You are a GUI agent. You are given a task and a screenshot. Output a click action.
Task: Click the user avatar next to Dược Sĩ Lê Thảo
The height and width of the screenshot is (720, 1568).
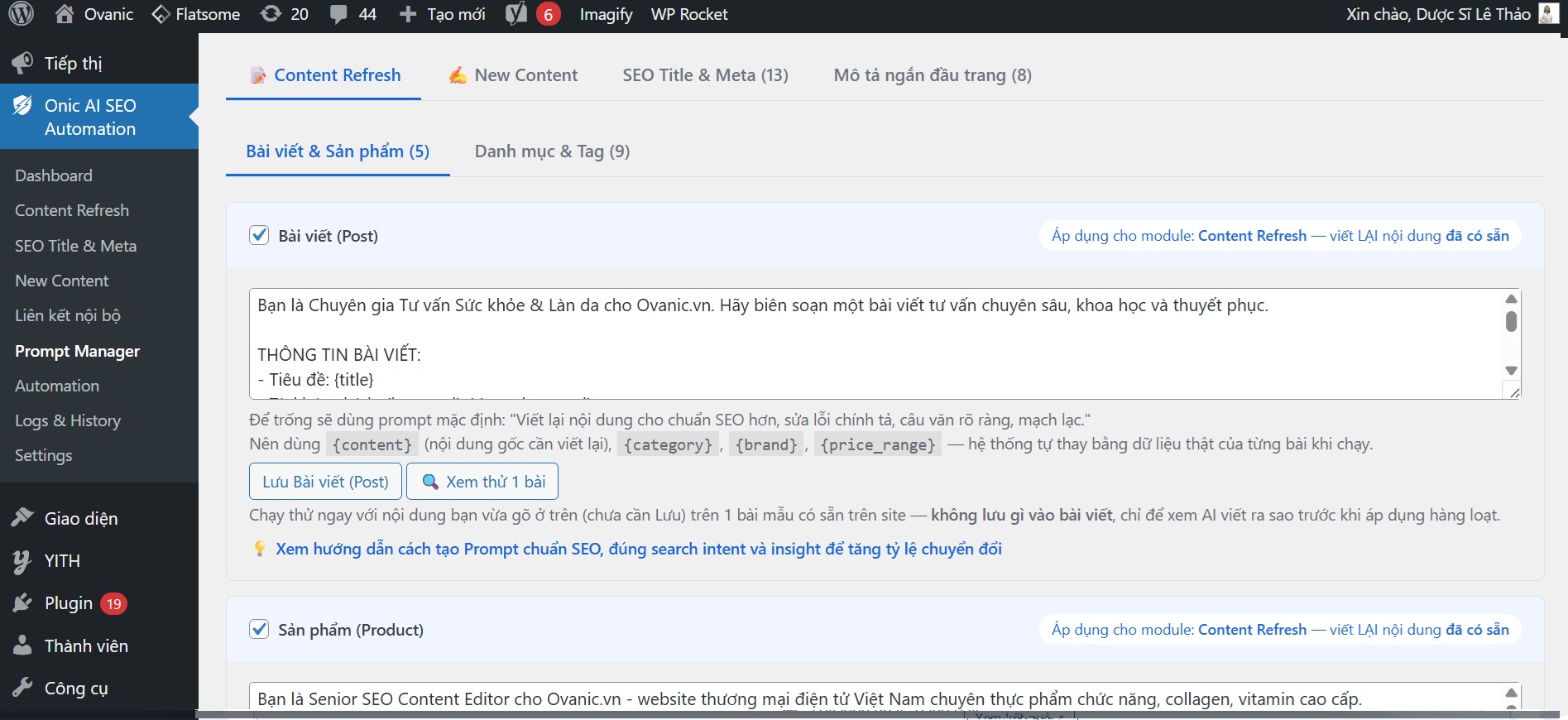point(1547,14)
